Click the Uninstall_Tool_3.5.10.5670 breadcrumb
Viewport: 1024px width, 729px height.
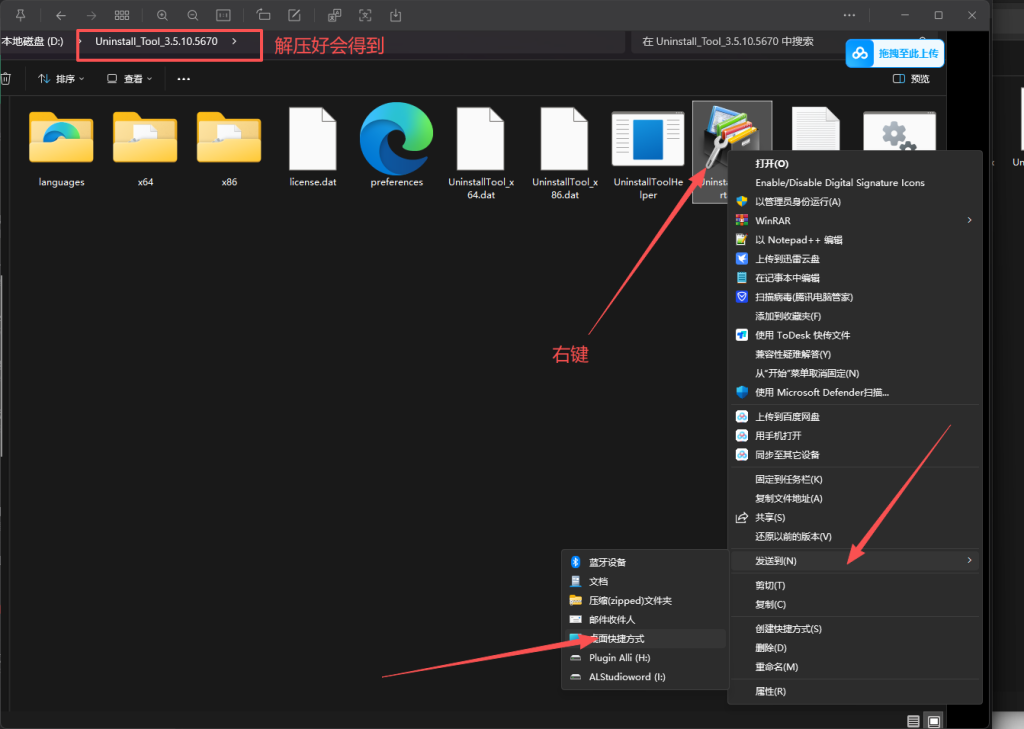tap(156, 41)
